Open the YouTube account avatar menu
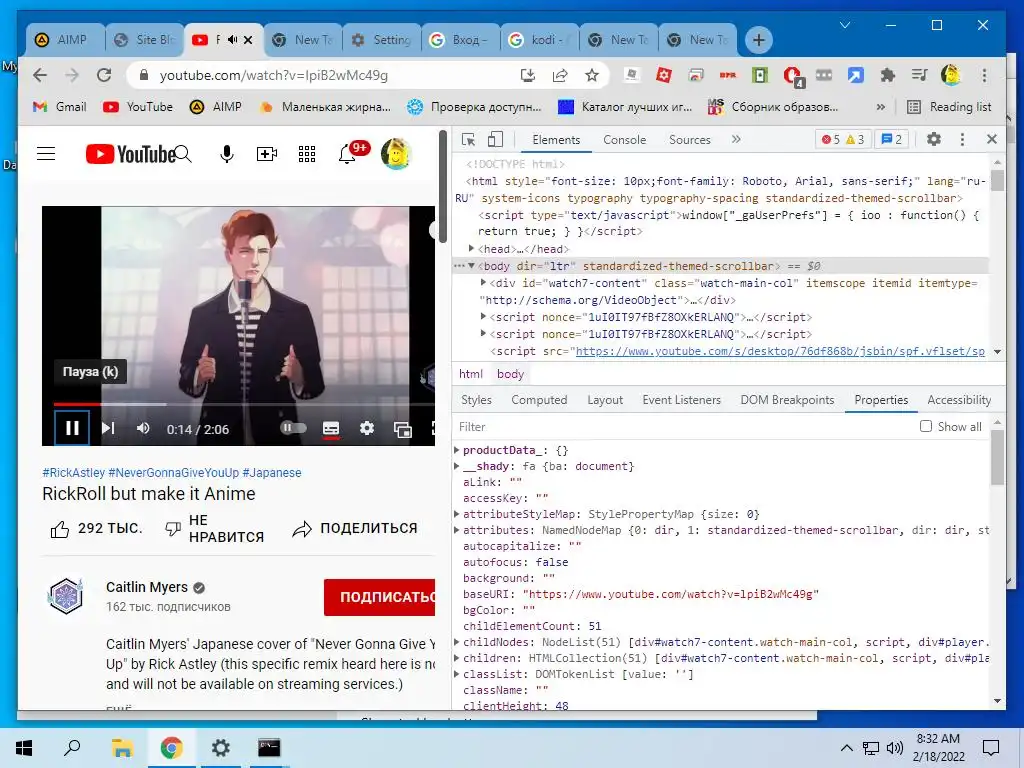The image size is (1024, 768). pyautogui.click(x=396, y=154)
